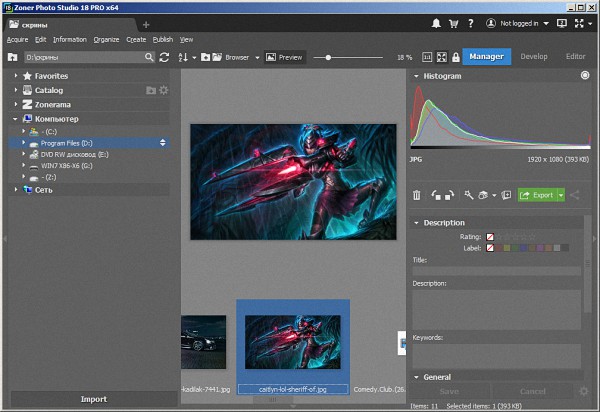Rotate the image left
This screenshot has width=600, height=412.
pyautogui.click(x=435, y=195)
